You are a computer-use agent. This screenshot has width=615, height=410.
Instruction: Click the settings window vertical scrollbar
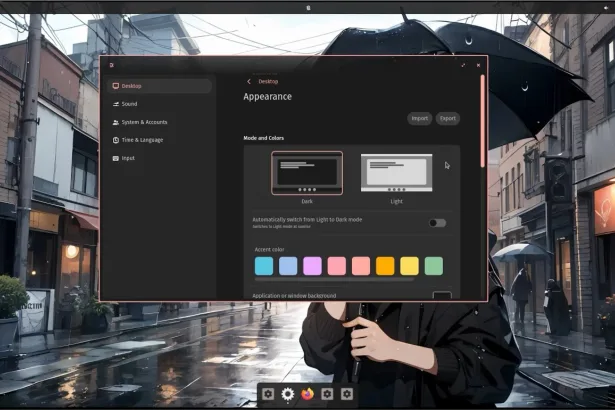tap(483, 120)
